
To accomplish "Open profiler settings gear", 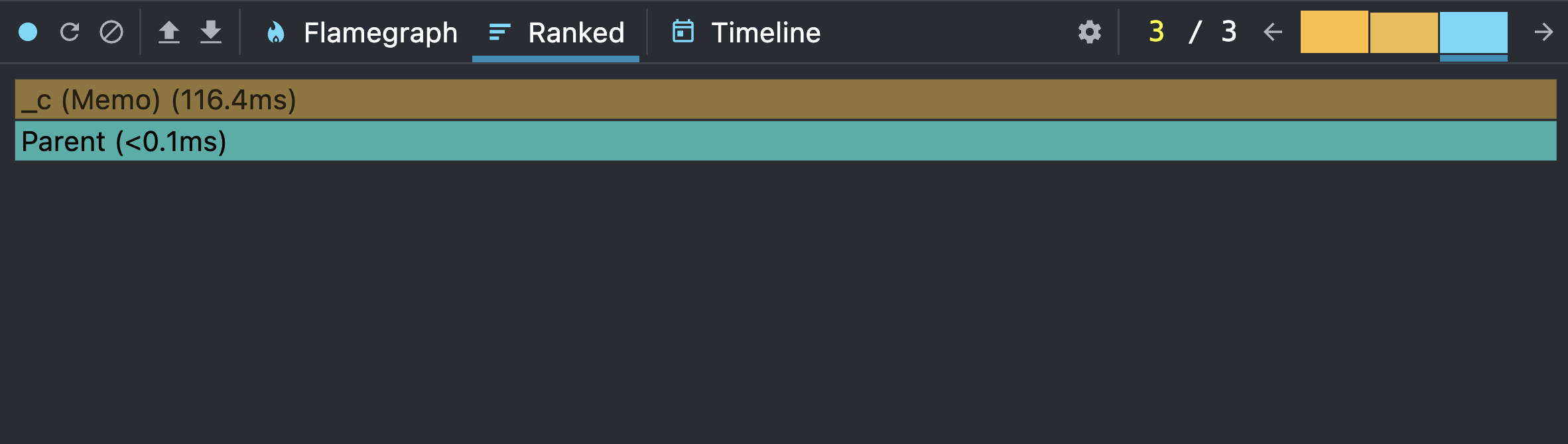I will coord(1090,32).
